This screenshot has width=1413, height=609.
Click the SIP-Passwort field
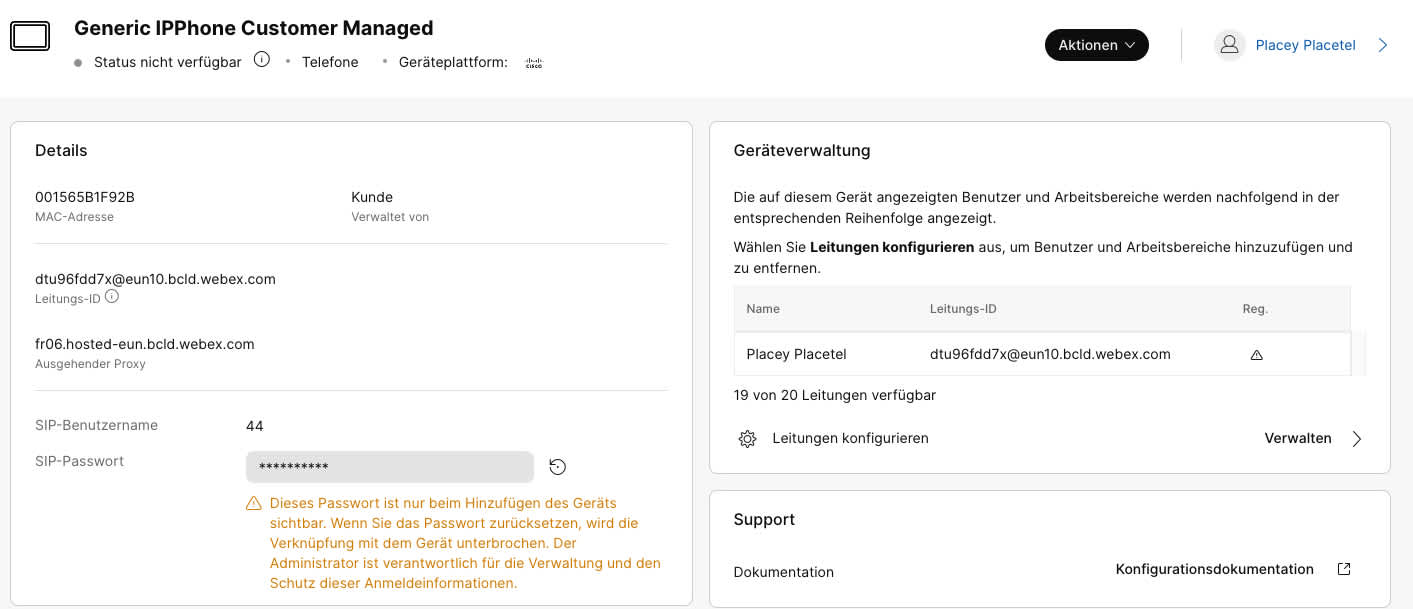pyautogui.click(x=389, y=467)
